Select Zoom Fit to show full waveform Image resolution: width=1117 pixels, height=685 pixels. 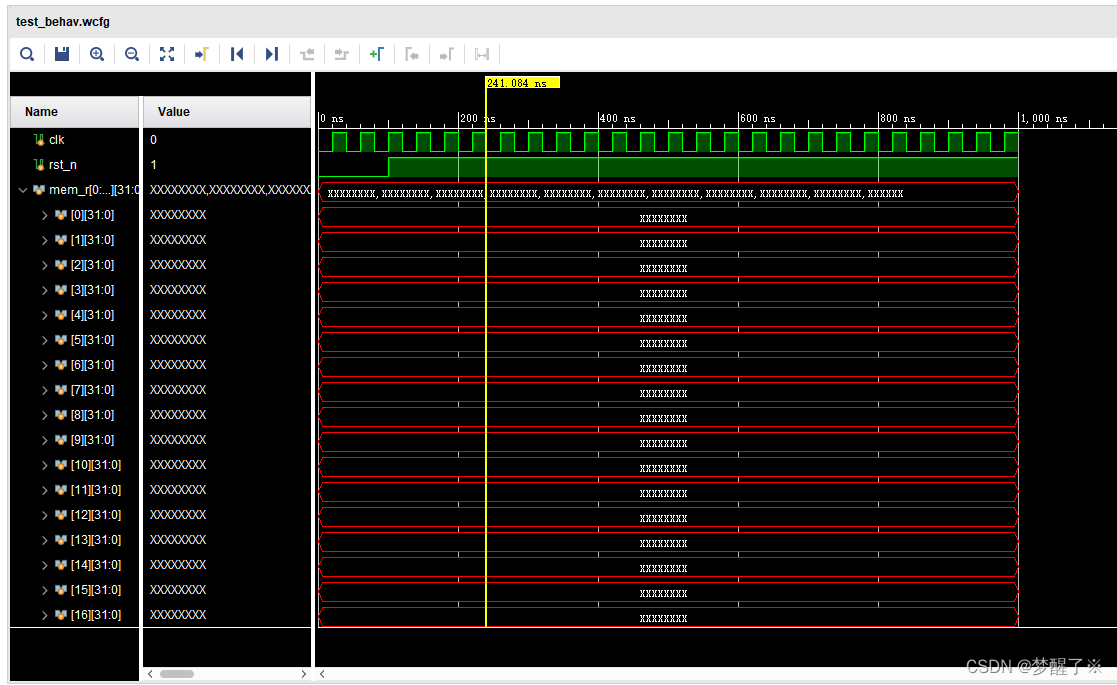(x=166, y=54)
